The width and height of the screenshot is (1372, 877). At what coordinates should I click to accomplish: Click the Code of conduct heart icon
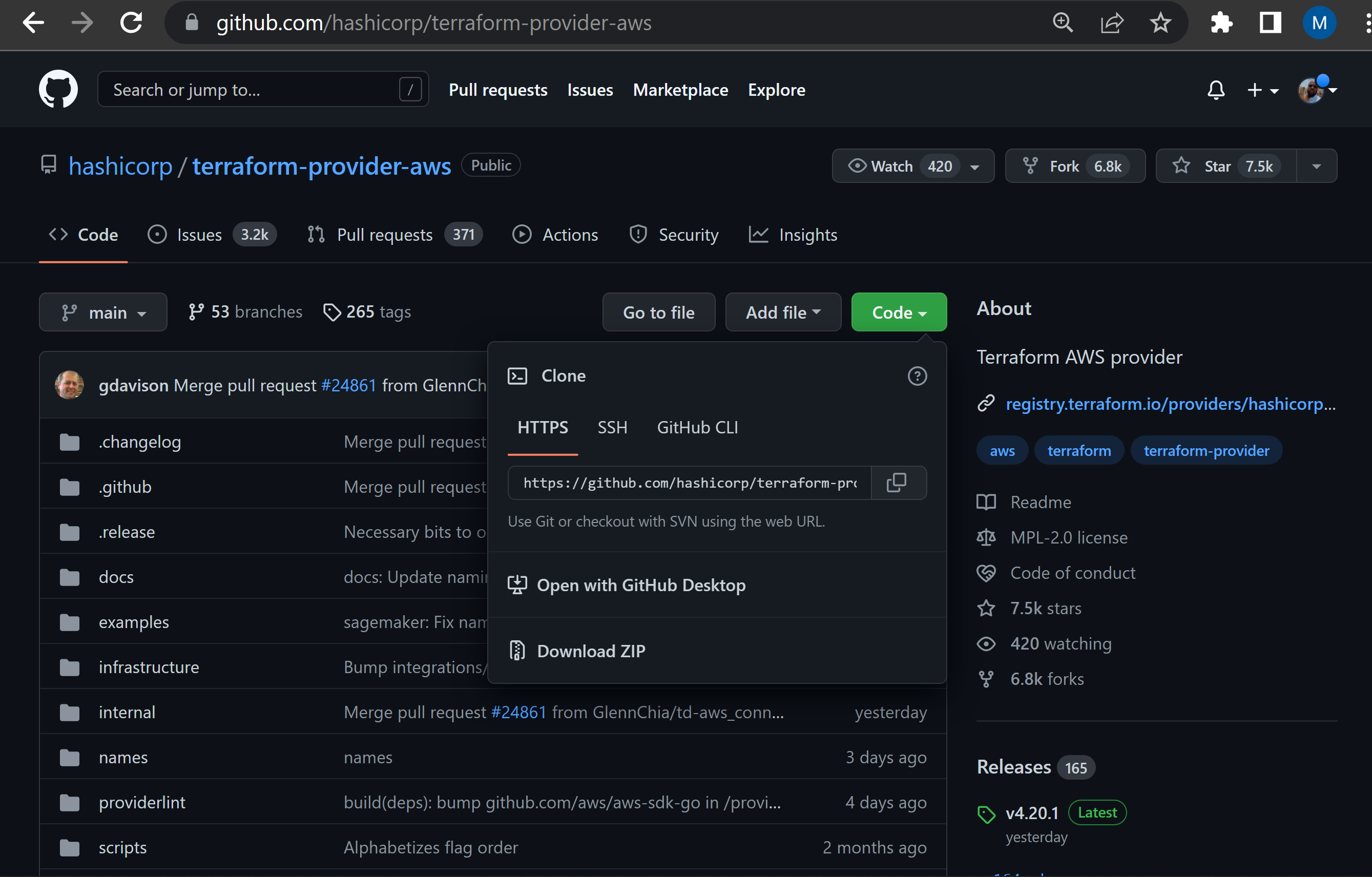click(986, 573)
